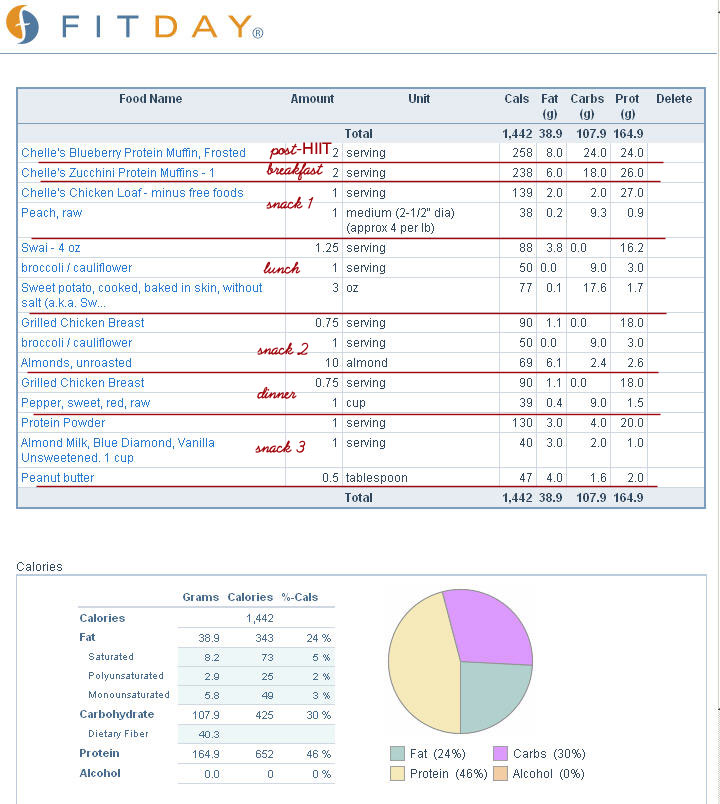The width and height of the screenshot is (720, 804).
Task: Open the Swai - 4 oz food entry
Action: click(x=51, y=248)
